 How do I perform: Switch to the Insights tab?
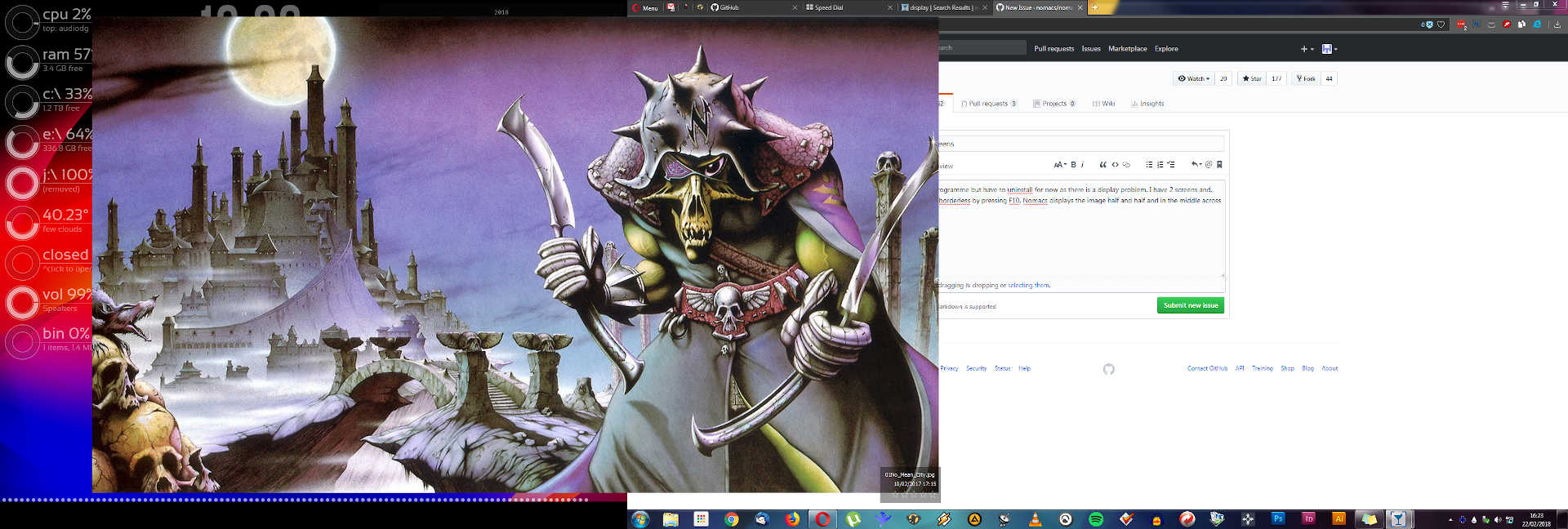(x=1147, y=104)
